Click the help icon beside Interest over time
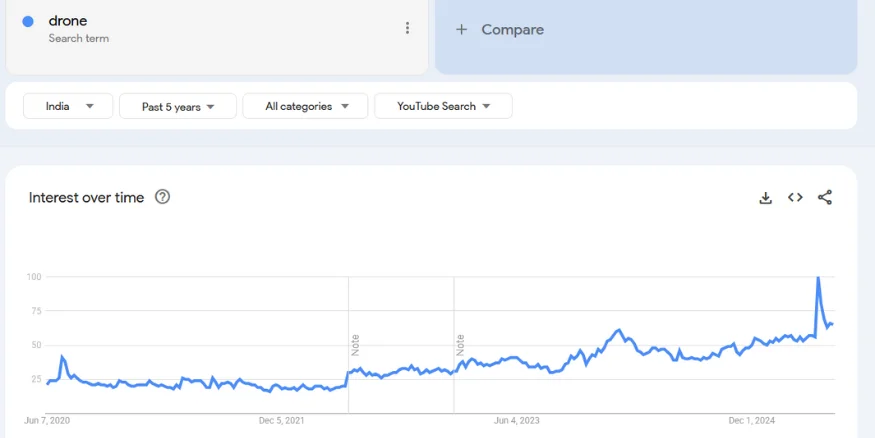This screenshot has height=438, width=875. click(x=162, y=197)
